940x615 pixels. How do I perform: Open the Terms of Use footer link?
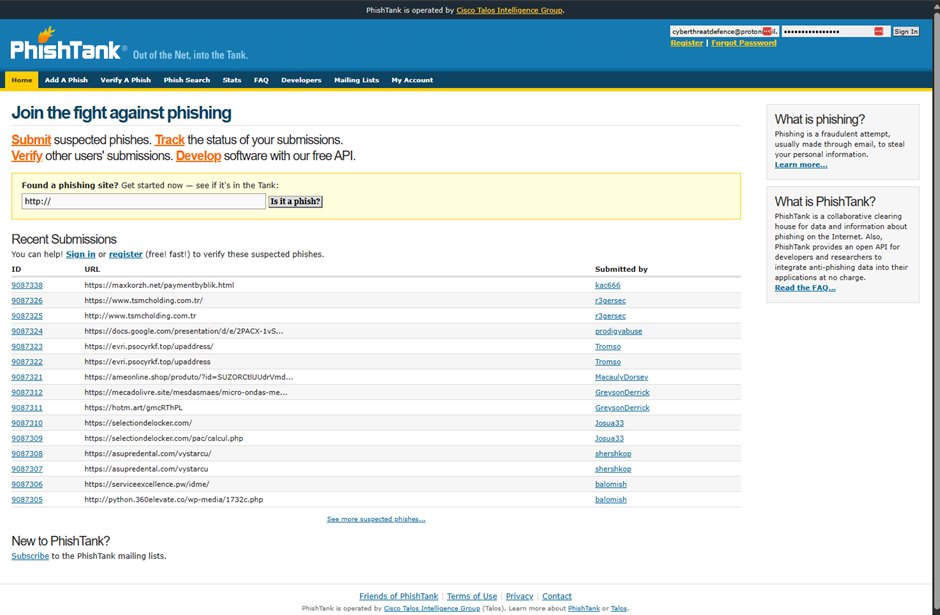click(471, 596)
